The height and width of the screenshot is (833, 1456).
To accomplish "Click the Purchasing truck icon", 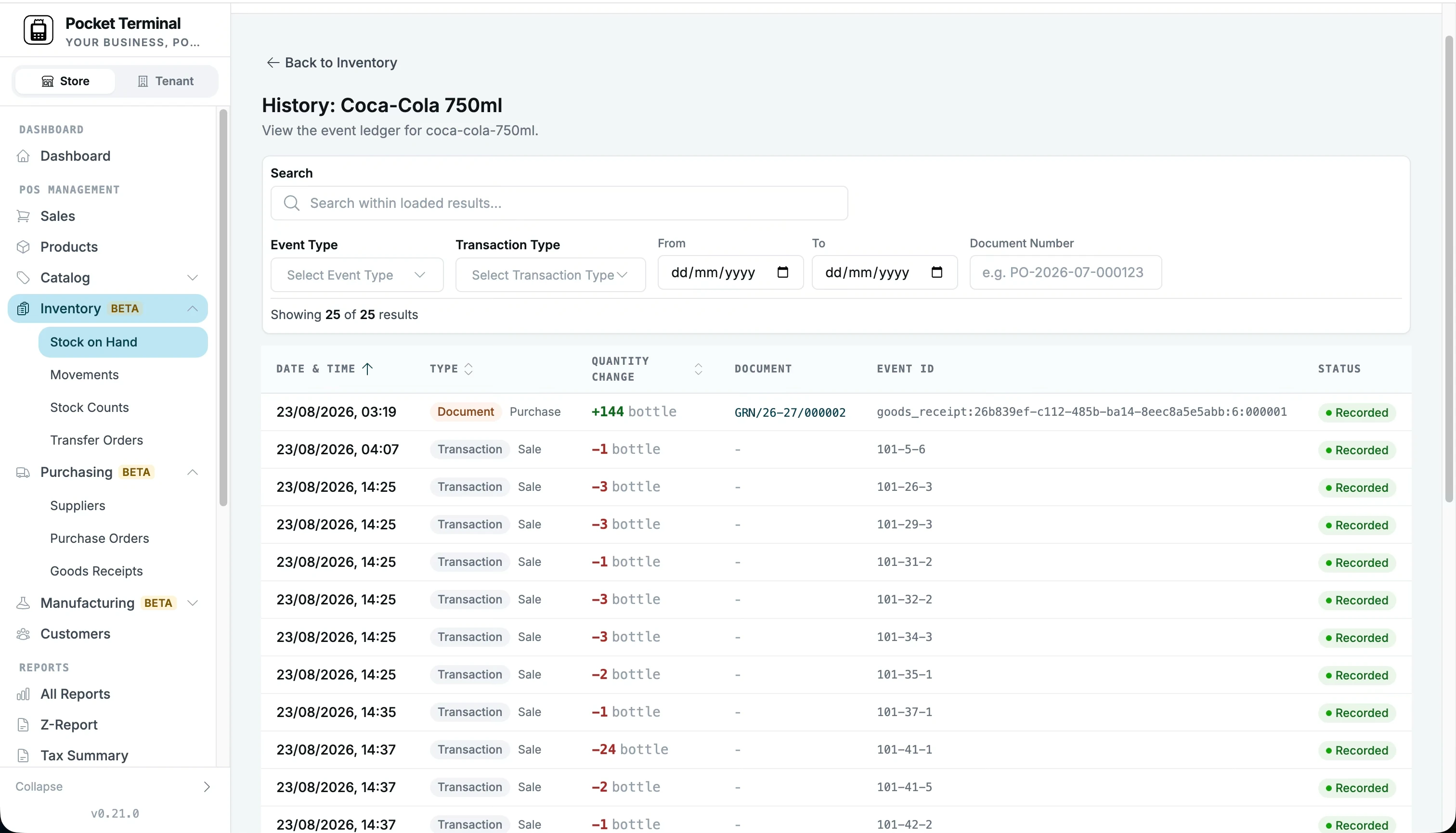I will [23, 473].
